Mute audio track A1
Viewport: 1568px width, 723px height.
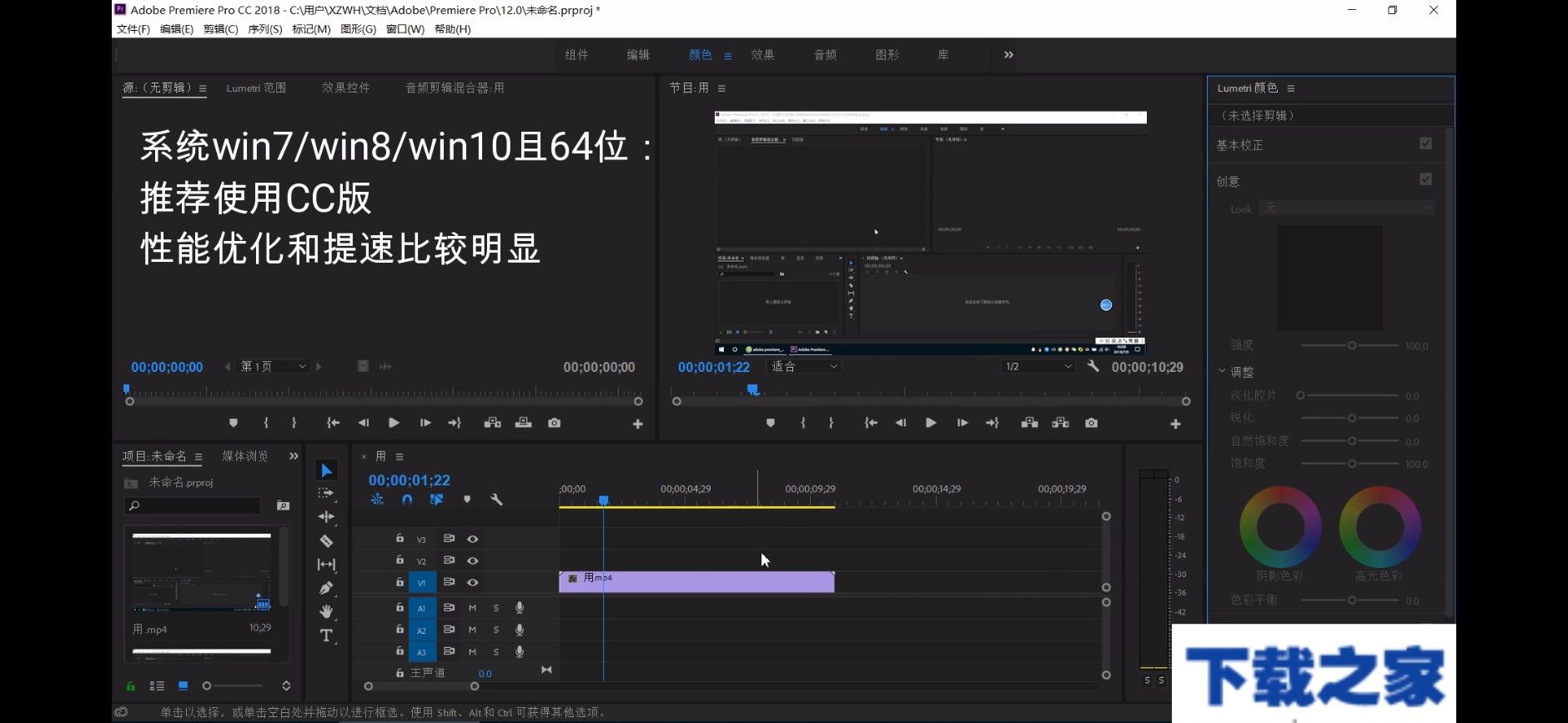pyautogui.click(x=472, y=607)
